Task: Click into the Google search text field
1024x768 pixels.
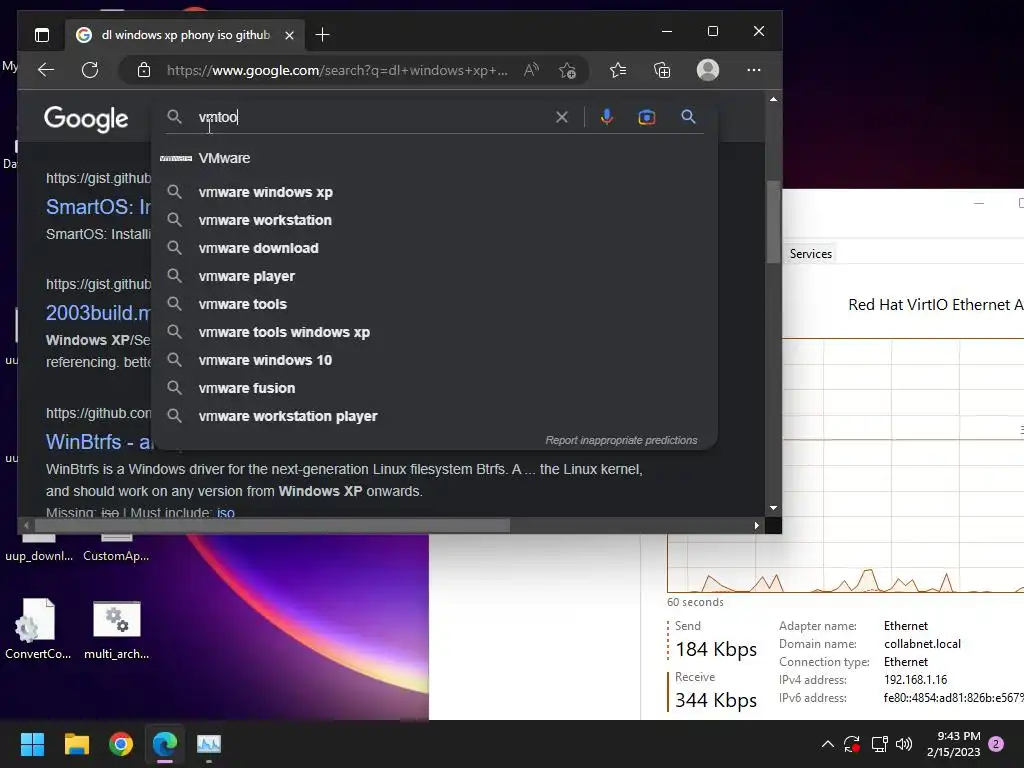Action: [372, 117]
